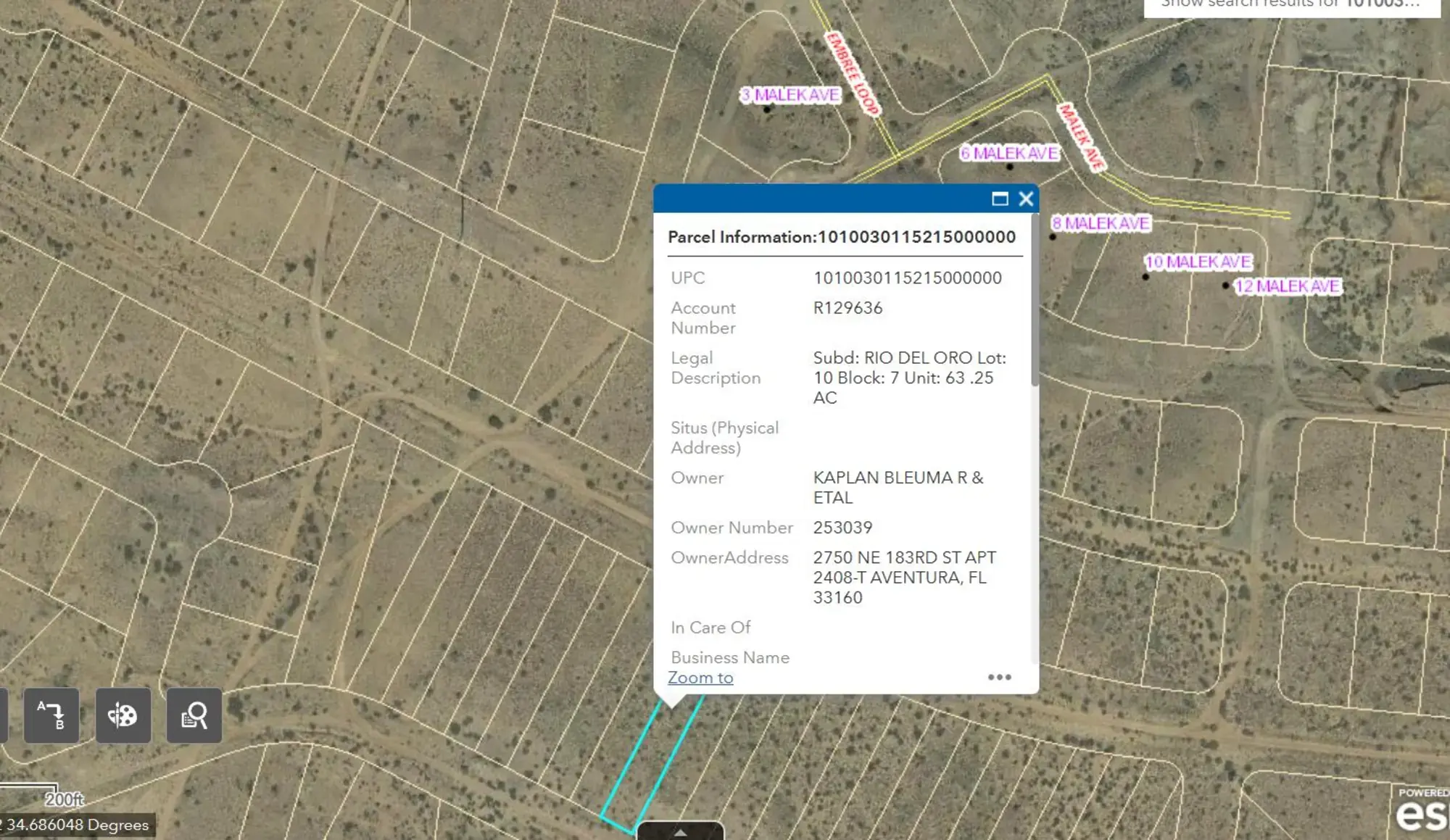Close the Parcel Information popup
Viewport: 1450px width, 840px height.
click(x=1026, y=199)
